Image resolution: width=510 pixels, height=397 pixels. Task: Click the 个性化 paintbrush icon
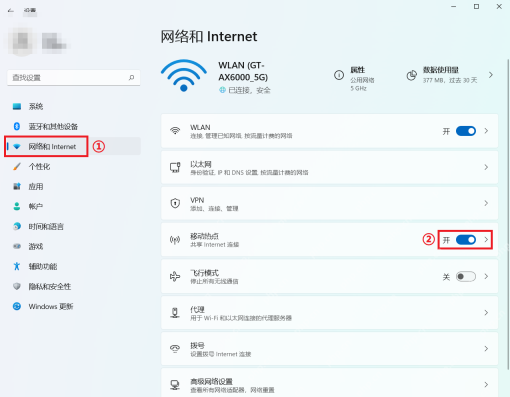click(x=17, y=166)
